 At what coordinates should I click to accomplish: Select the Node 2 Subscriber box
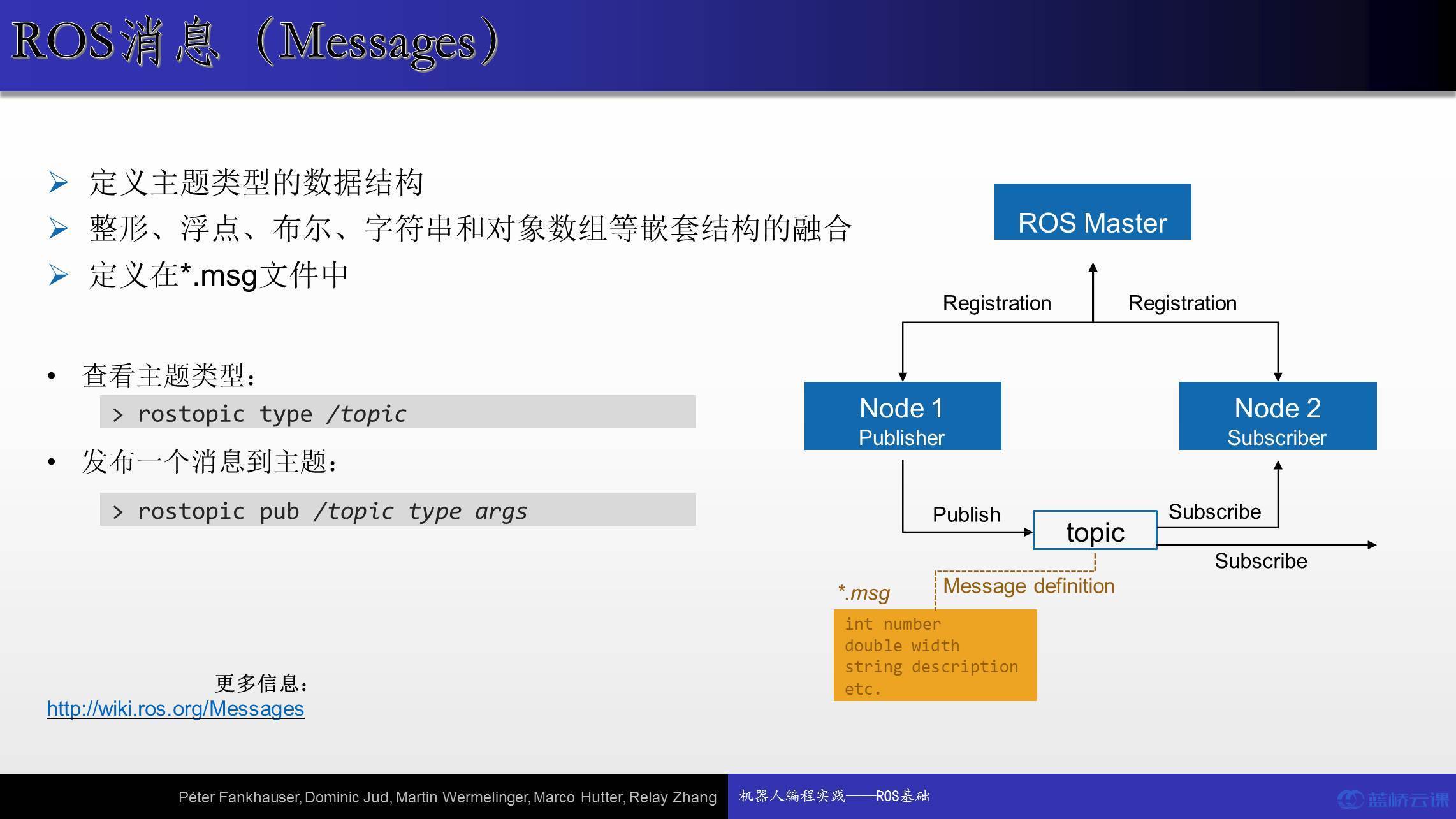tap(1278, 416)
